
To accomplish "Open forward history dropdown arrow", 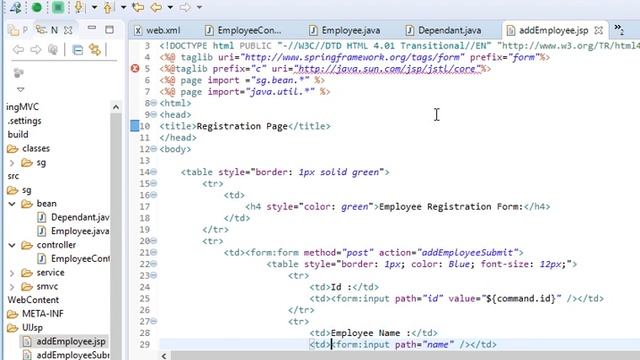I will 199,7.
